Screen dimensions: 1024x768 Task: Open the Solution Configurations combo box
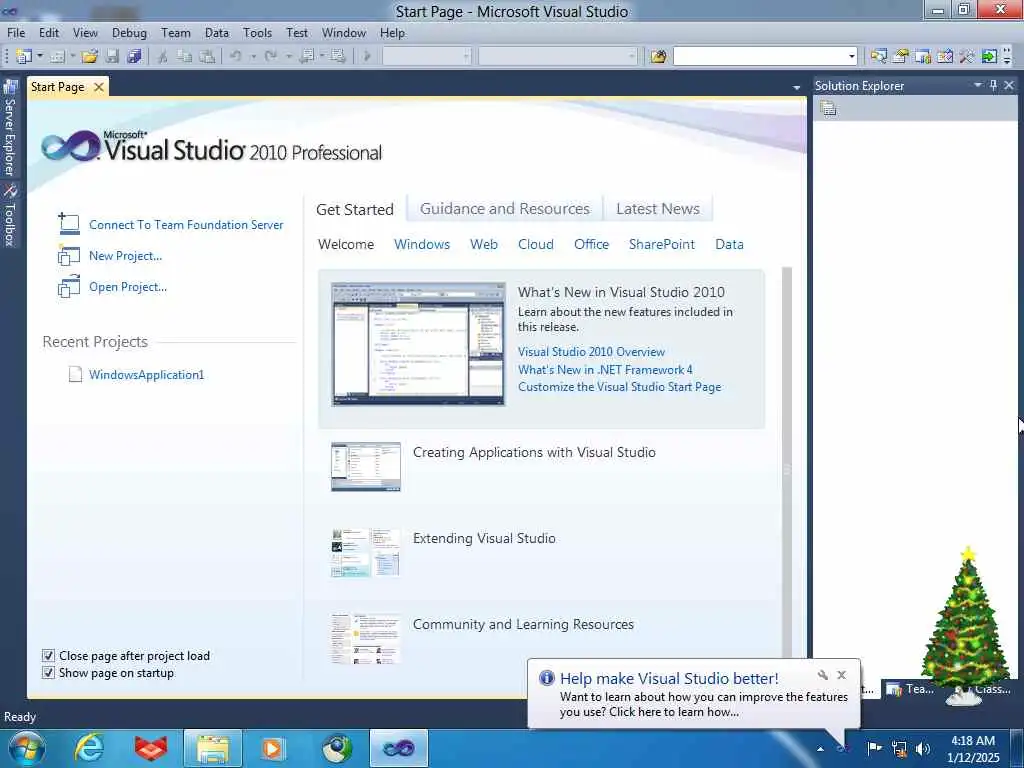(426, 57)
